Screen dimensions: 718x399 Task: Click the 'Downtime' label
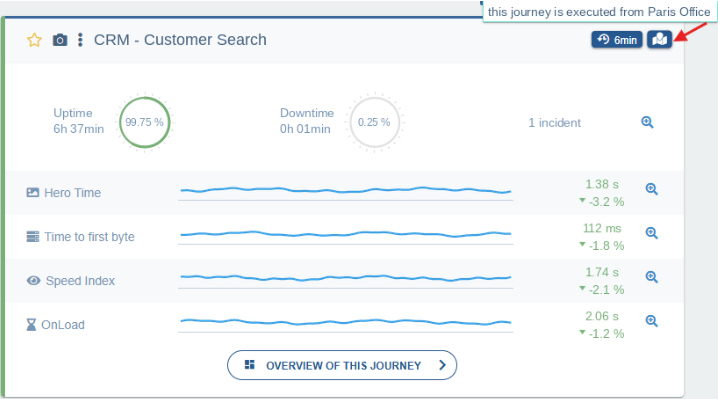[307, 113]
